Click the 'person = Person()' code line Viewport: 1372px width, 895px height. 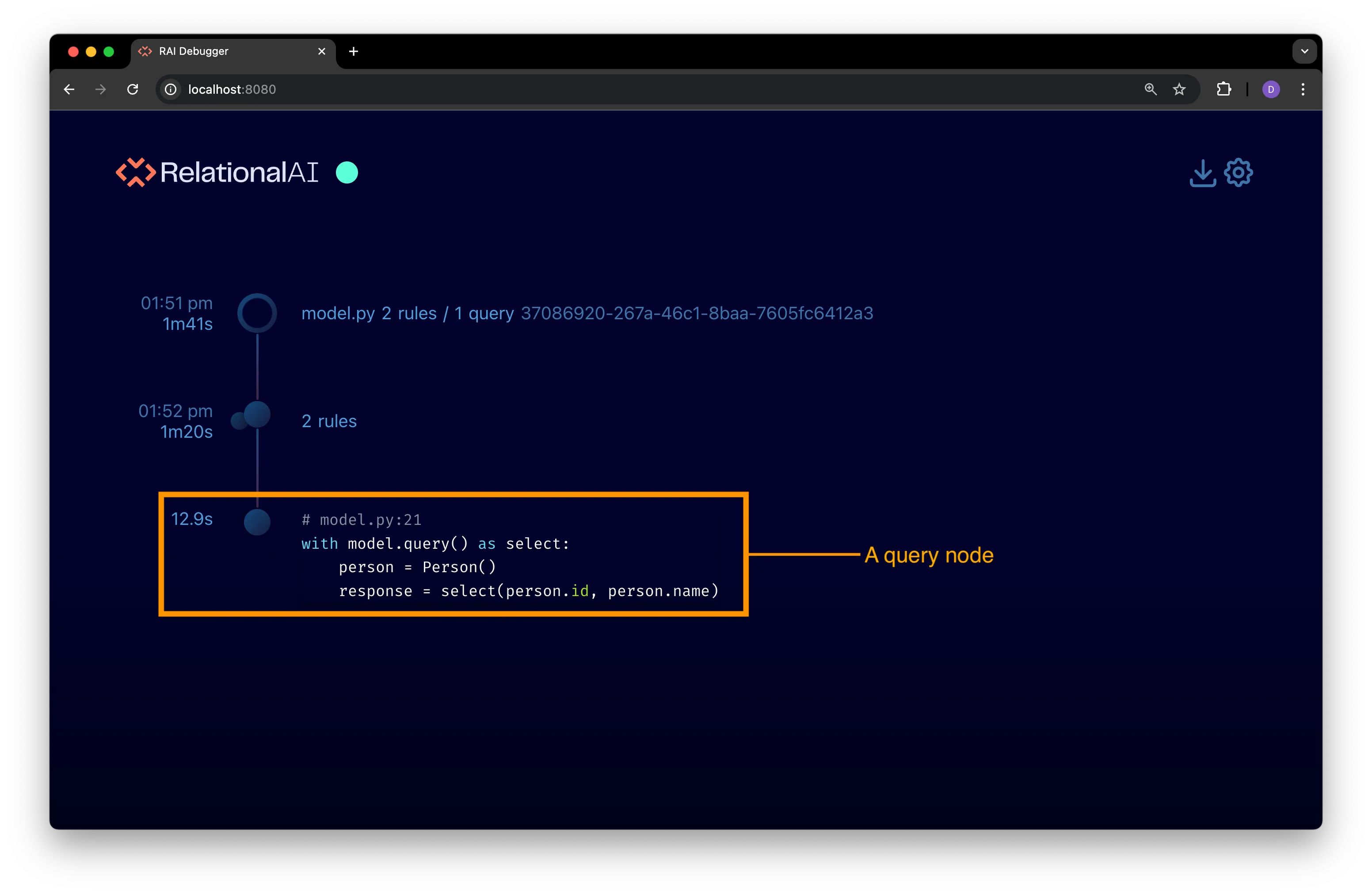417,567
